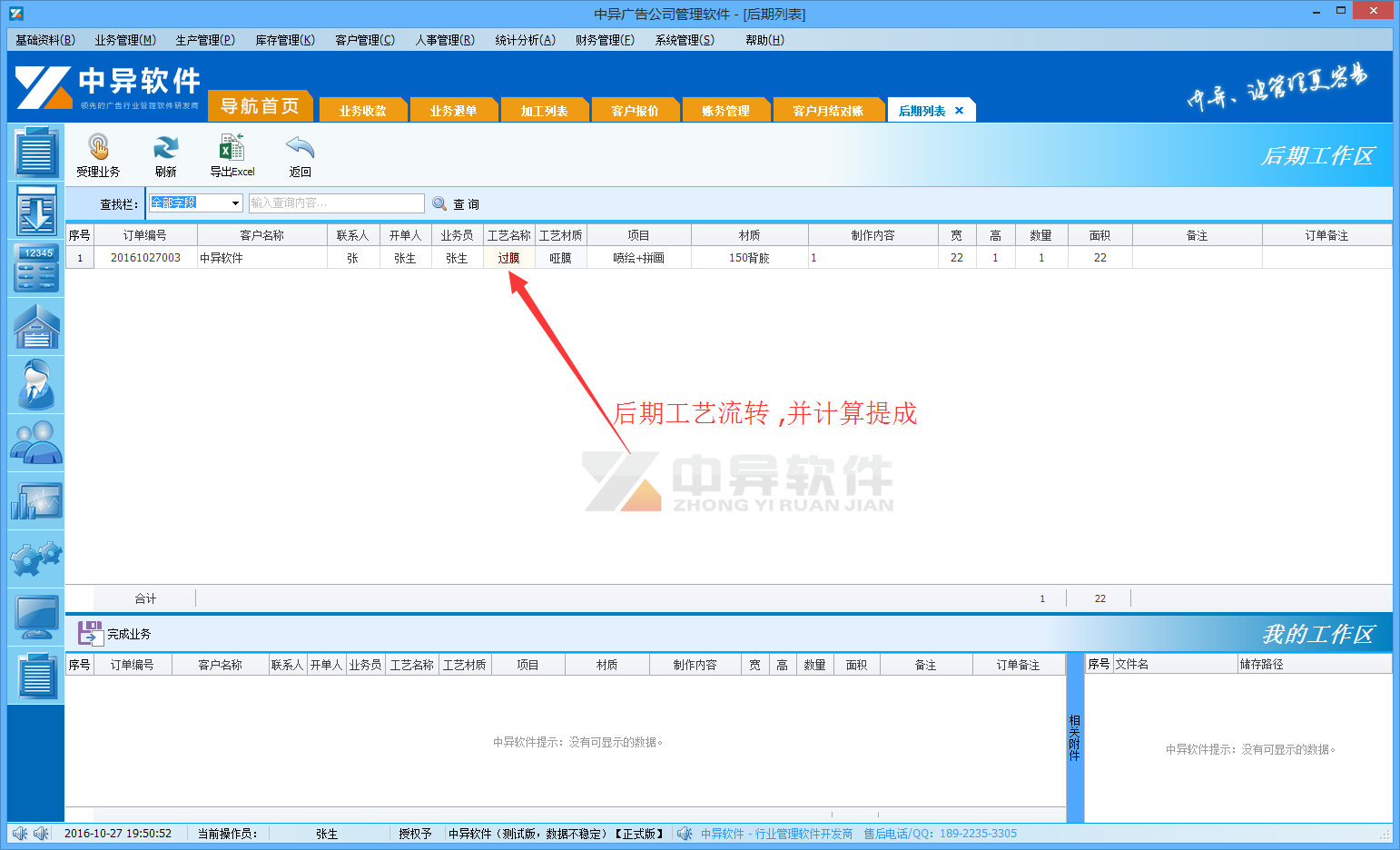Viewport: 1400px width, 850px height.
Task: Switch to the 账务管理 tab
Action: [726, 109]
